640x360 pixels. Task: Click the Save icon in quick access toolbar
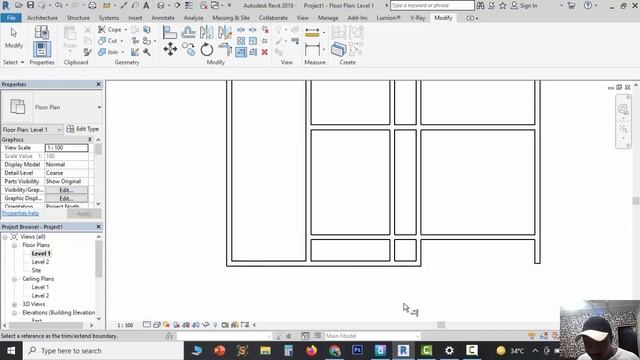31,5
